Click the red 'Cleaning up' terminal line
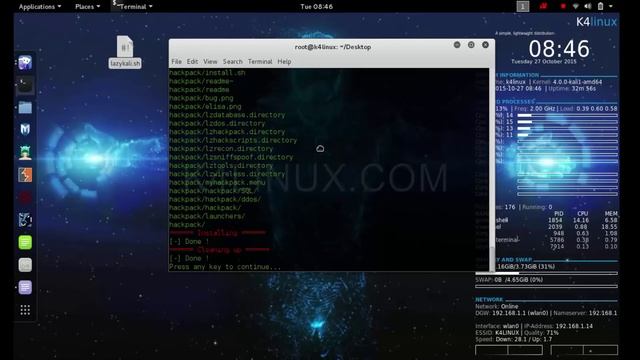640x360 pixels. tap(219, 250)
